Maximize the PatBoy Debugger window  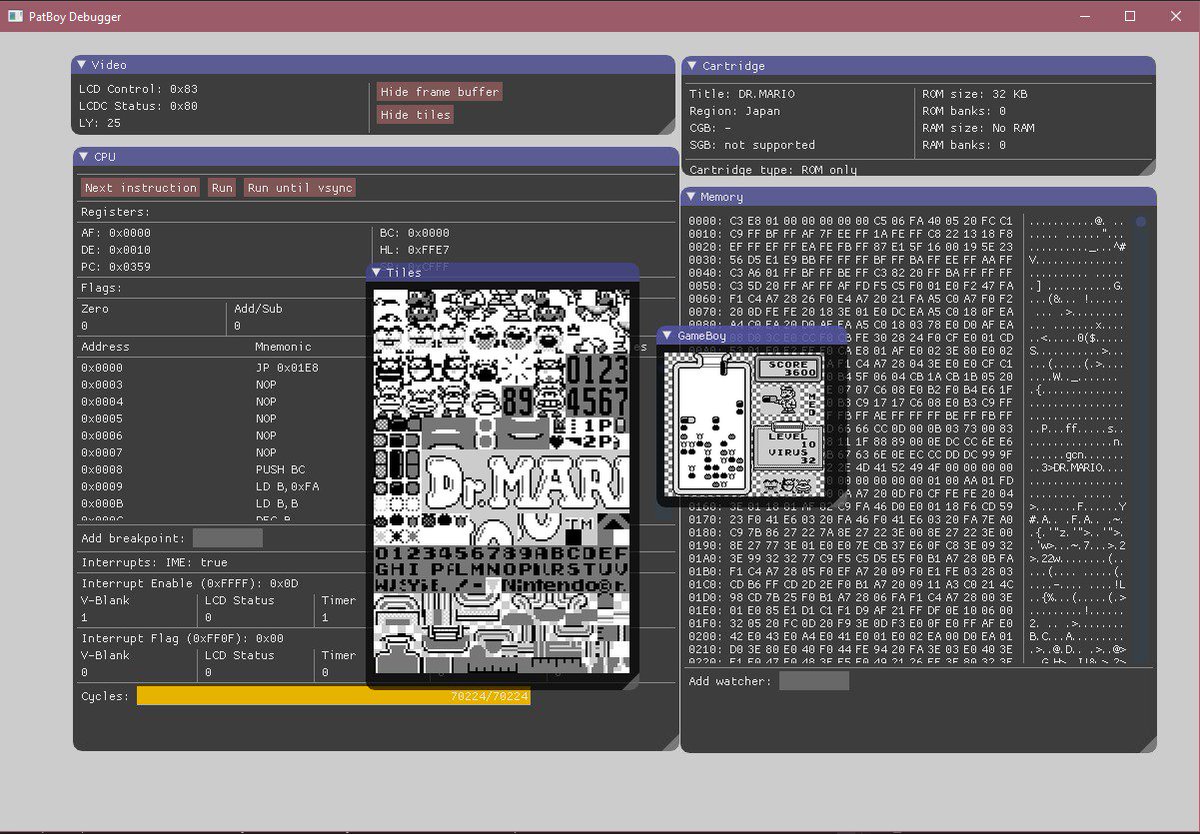tap(1130, 16)
